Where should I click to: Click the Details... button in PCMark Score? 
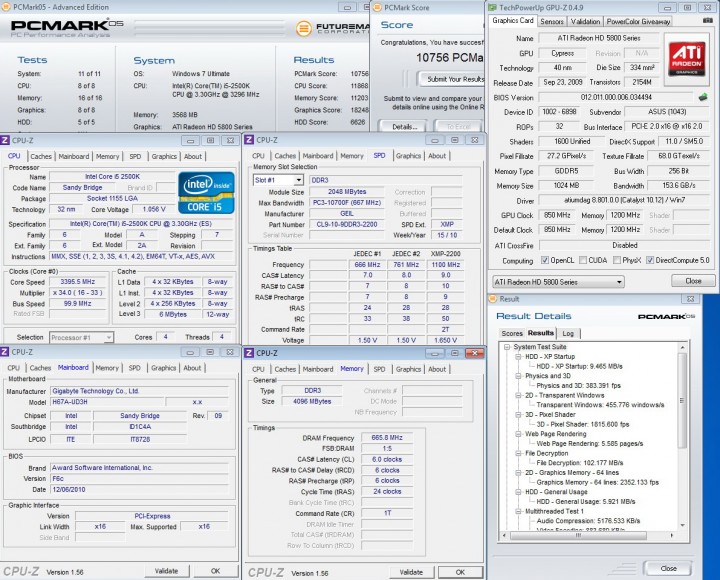pos(405,127)
